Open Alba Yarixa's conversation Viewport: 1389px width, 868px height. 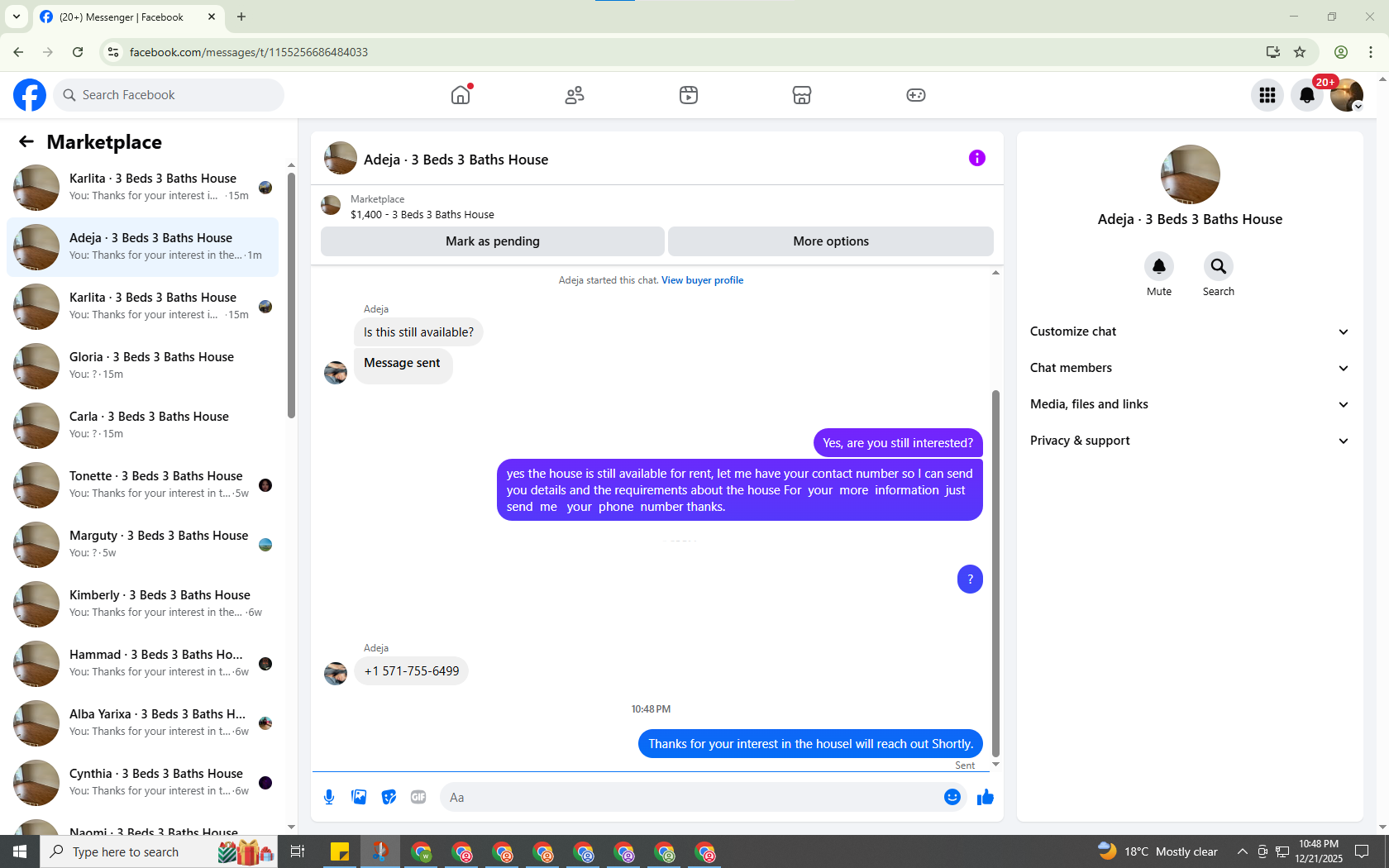point(142,723)
